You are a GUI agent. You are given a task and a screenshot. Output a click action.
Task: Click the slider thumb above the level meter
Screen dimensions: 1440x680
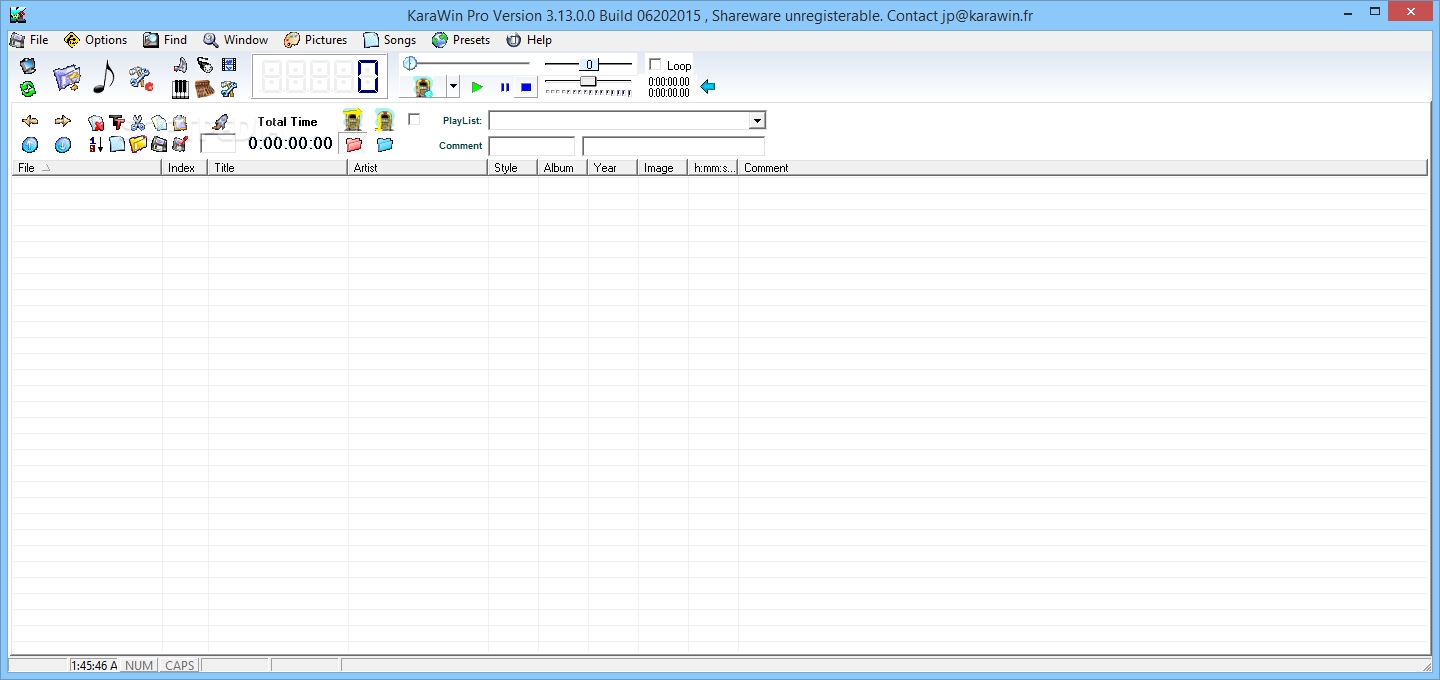(x=588, y=81)
